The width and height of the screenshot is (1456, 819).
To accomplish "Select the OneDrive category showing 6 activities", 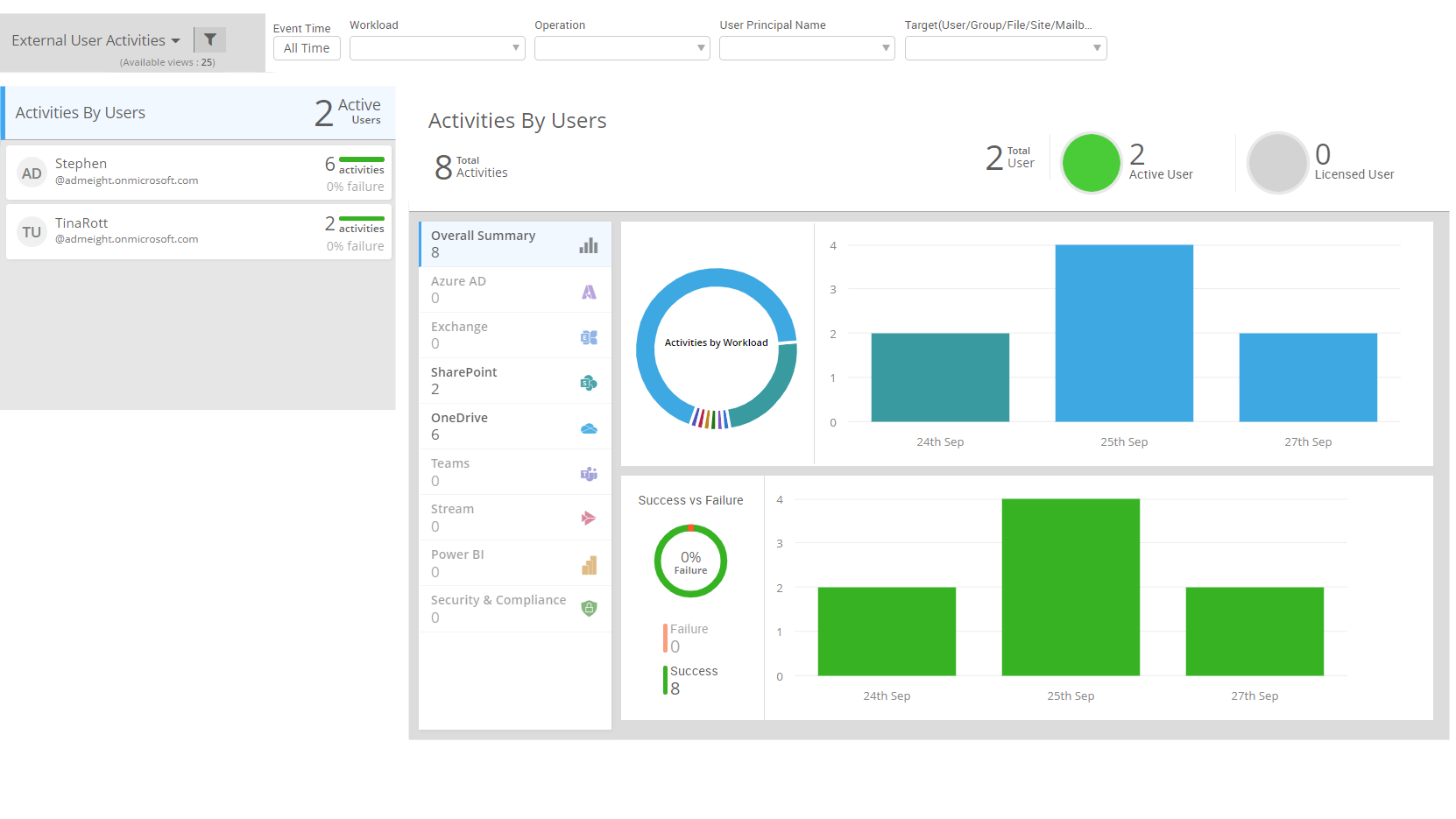I will point(491,426).
